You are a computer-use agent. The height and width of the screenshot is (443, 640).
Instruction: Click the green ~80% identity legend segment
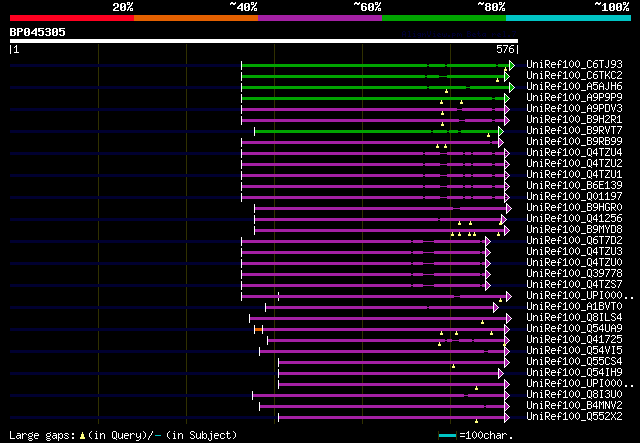[x=444, y=18]
